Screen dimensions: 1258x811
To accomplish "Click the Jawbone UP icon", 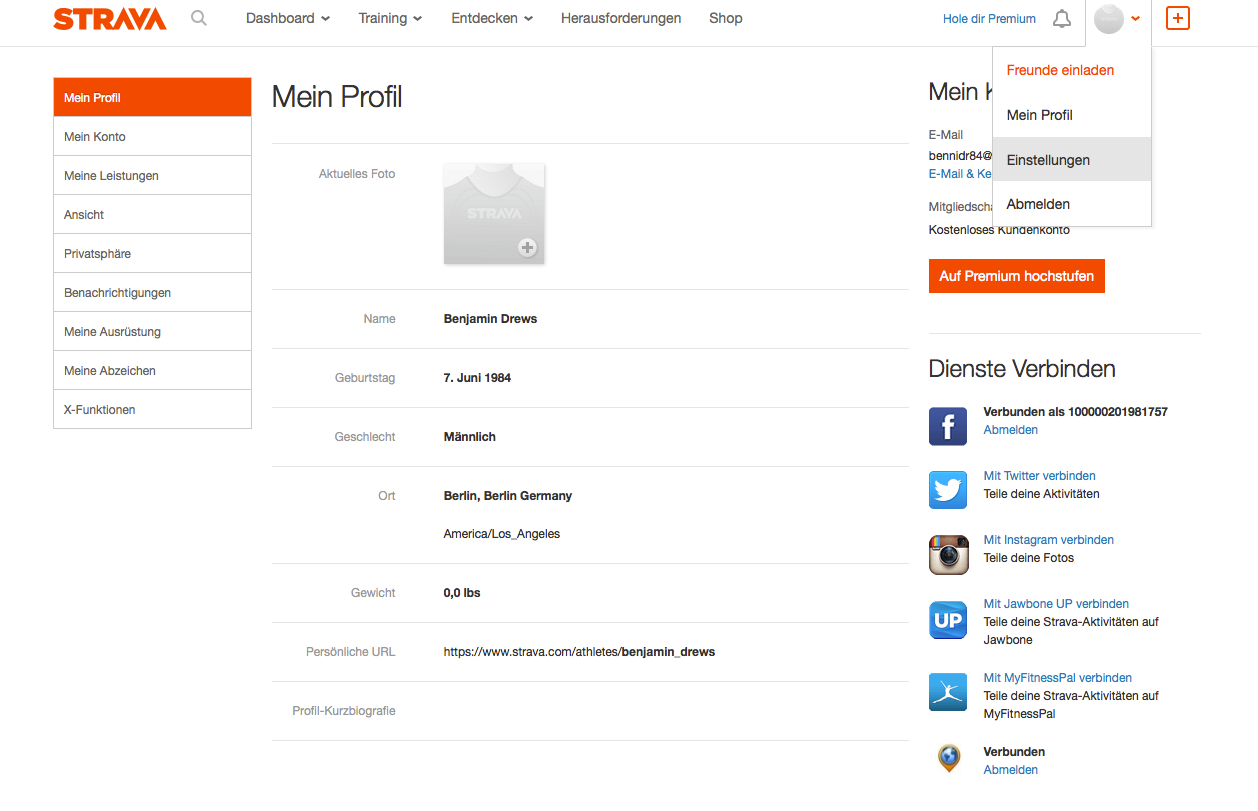I will click(x=948, y=620).
